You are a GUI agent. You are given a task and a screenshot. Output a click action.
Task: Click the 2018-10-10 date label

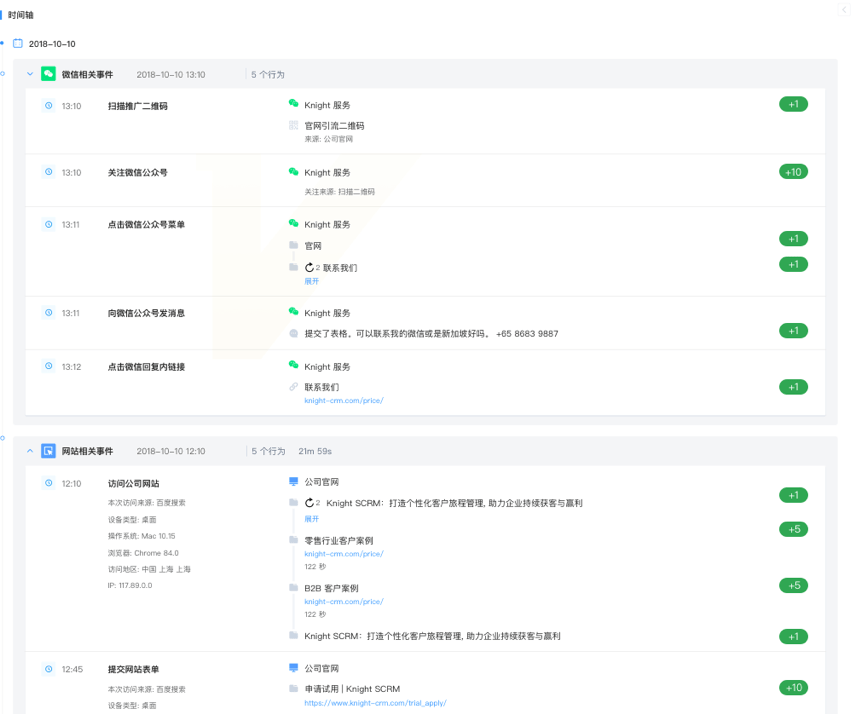point(52,44)
